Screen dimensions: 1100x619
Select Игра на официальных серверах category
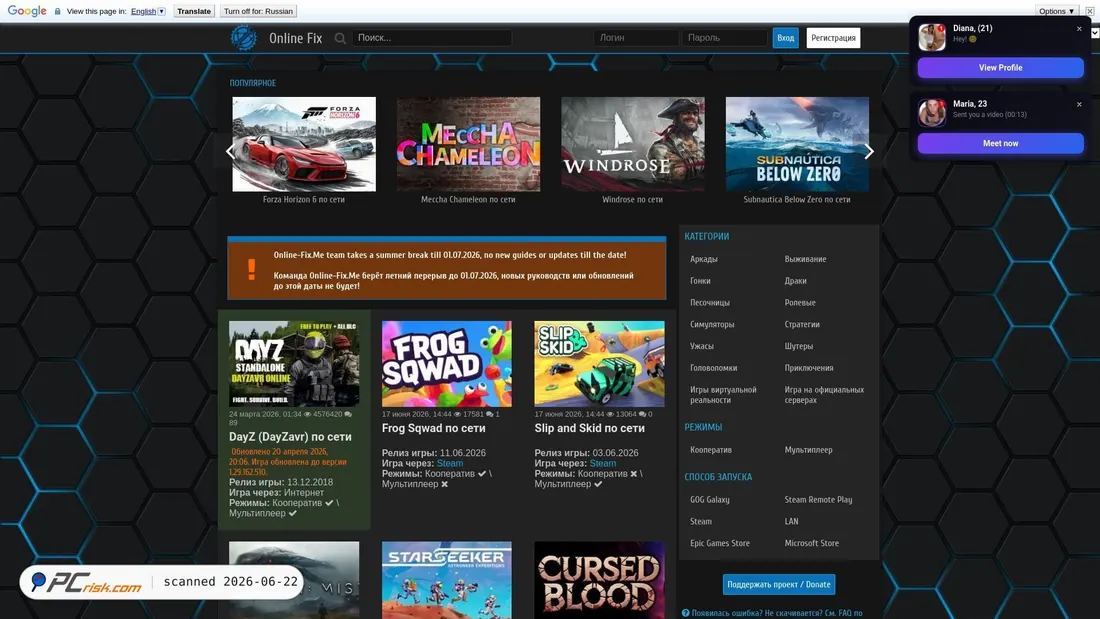(x=824, y=394)
